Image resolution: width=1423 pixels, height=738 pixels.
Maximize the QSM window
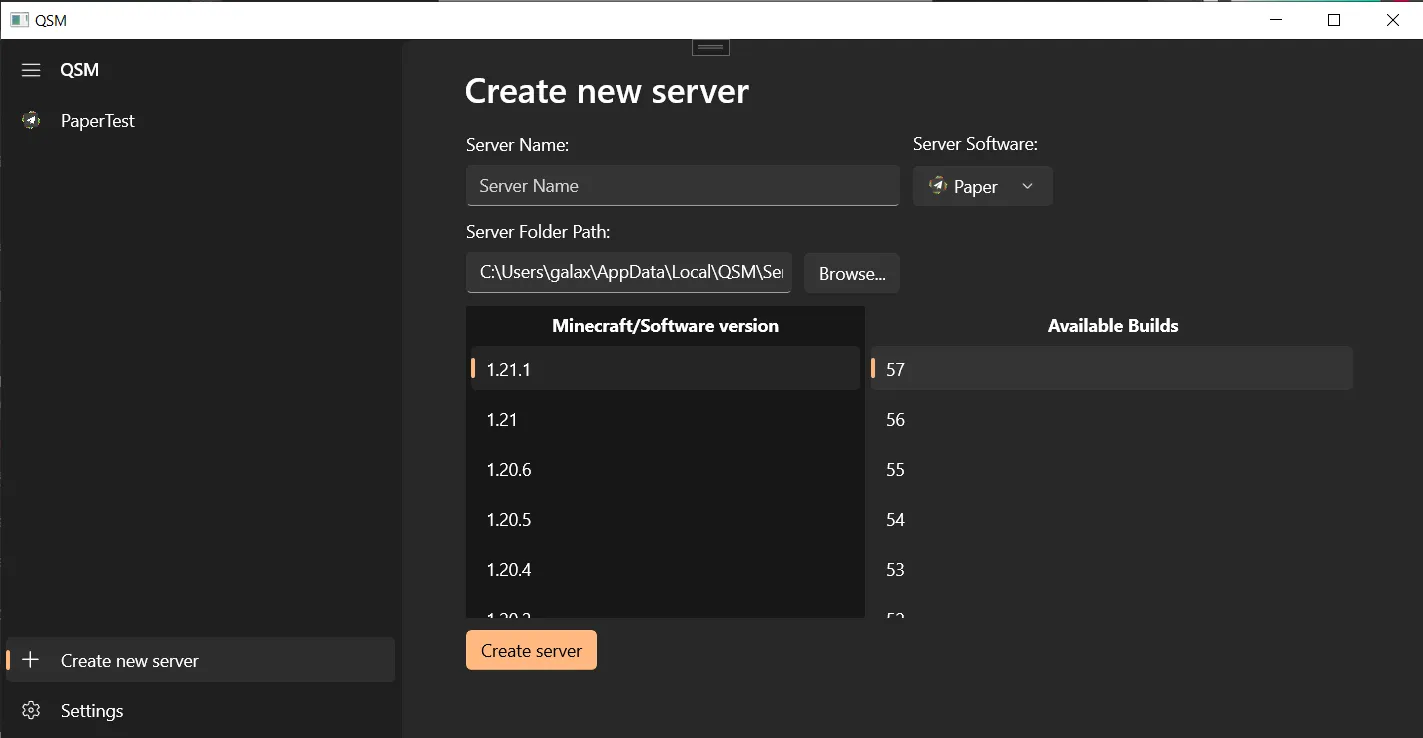click(1334, 20)
